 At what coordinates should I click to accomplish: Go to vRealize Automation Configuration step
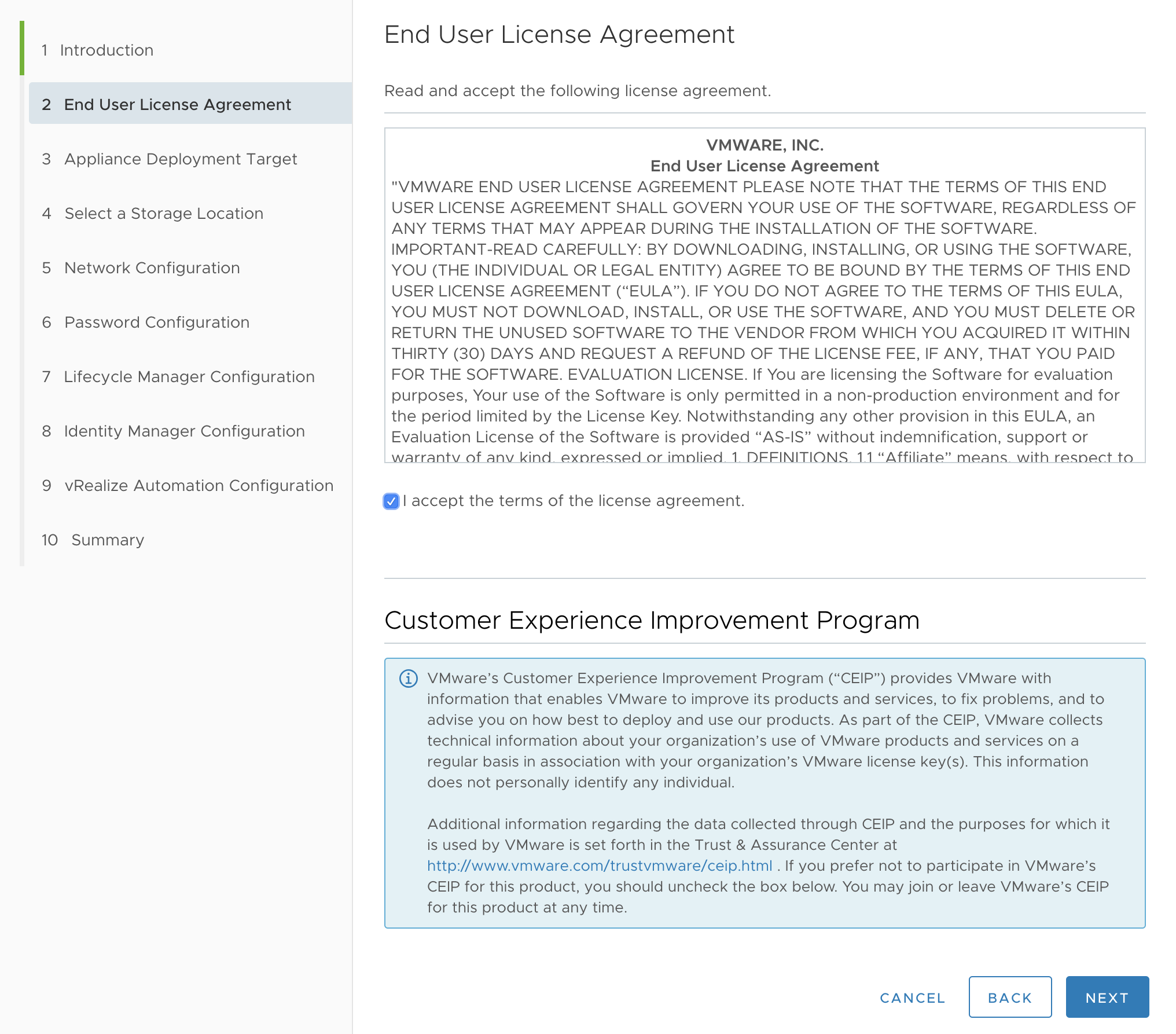(199, 486)
